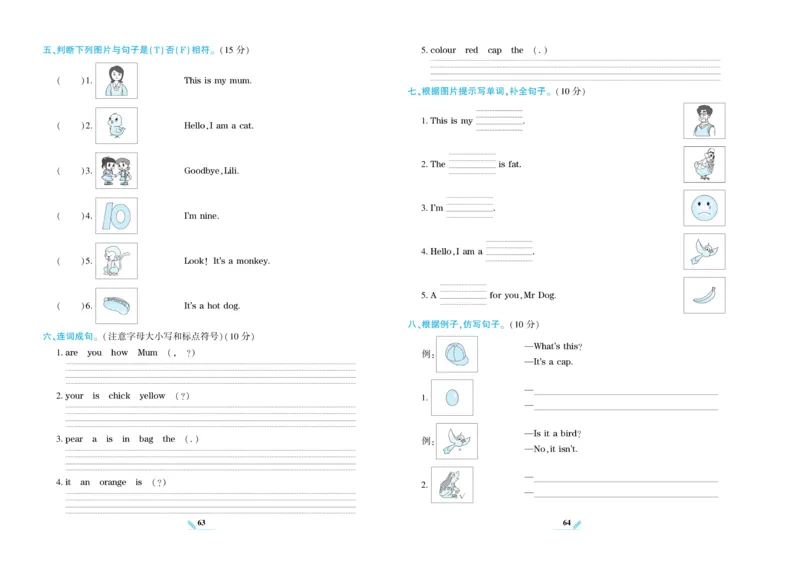Click the two children picture beside "Goodbye, Lili."
Screen dimensions: 800x585
click(116, 171)
